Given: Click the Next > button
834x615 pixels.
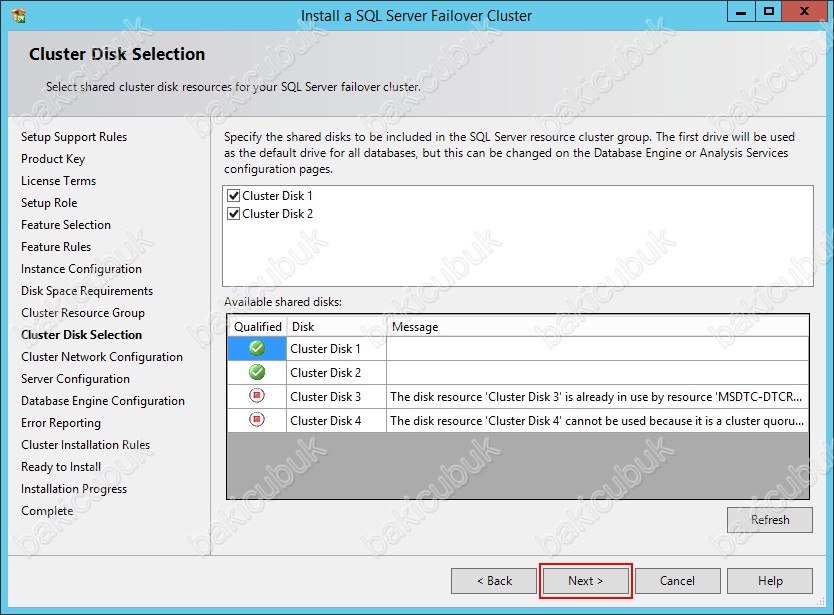Looking at the screenshot, I should 586,580.
